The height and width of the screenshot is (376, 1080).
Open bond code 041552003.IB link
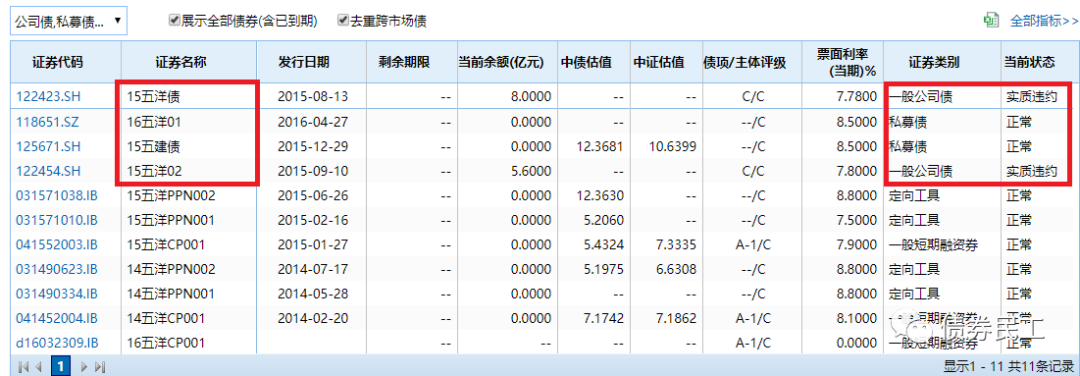[56, 244]
